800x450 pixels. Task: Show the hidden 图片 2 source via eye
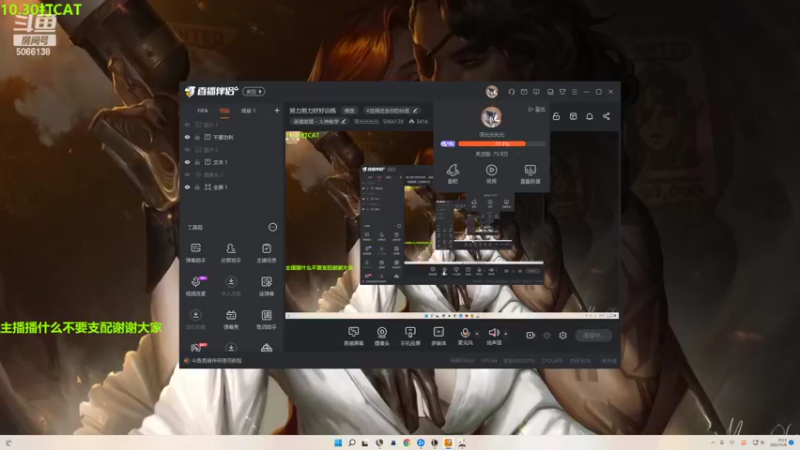(187, 149)
